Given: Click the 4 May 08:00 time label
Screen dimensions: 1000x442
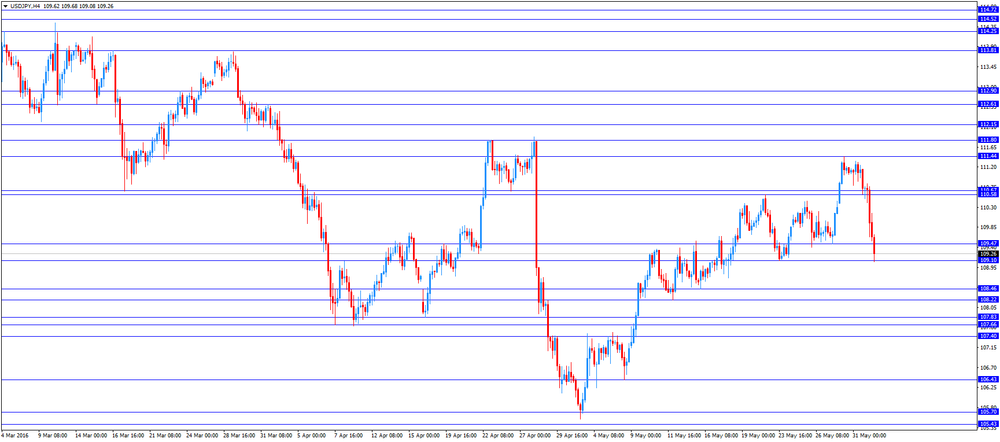Looking at the screenshot, I should tap(608, 436).
